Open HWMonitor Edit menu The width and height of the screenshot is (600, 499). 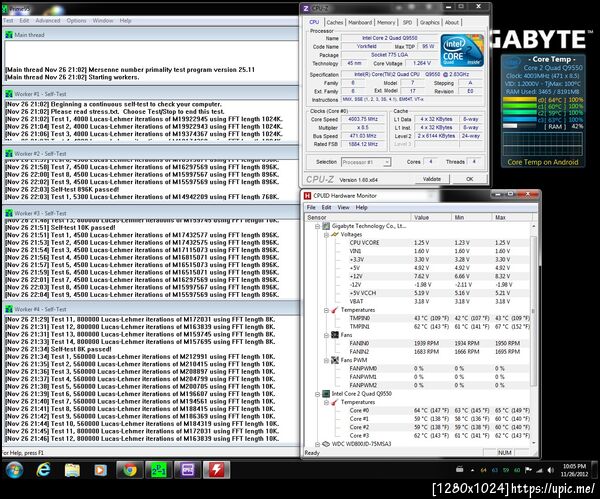(x=326, y=207)
